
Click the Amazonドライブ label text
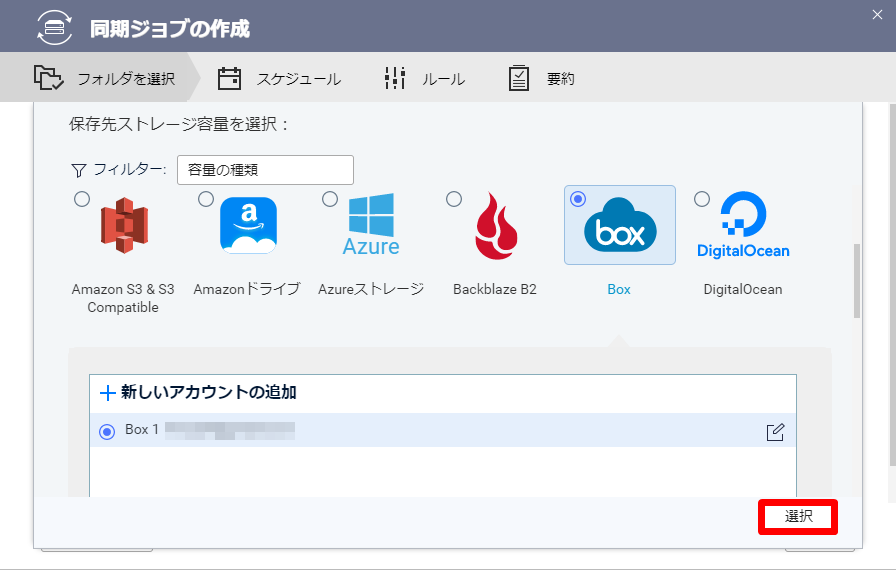(247, 289)
